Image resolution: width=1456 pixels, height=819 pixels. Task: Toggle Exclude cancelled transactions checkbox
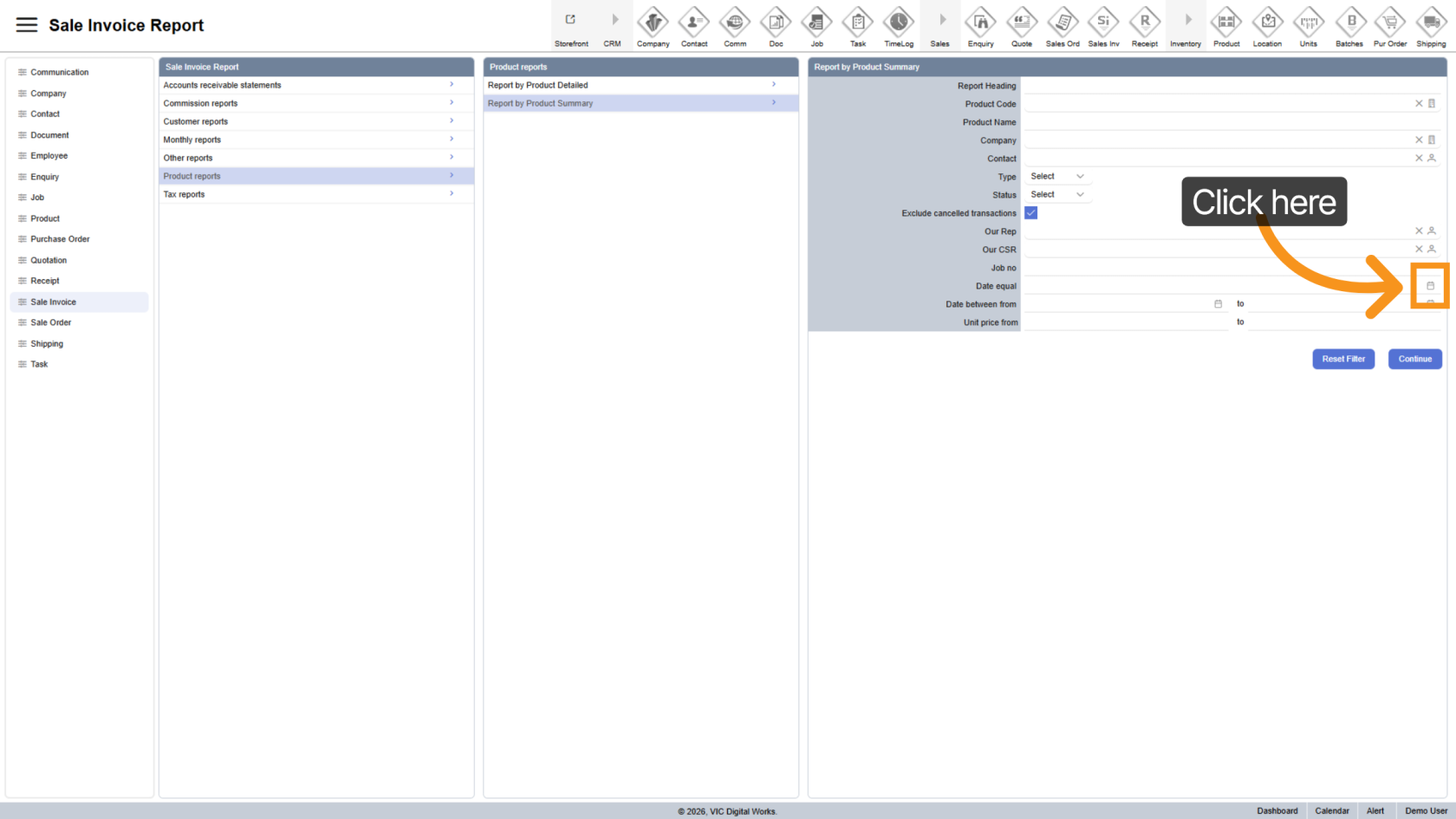coord(1031,213)
